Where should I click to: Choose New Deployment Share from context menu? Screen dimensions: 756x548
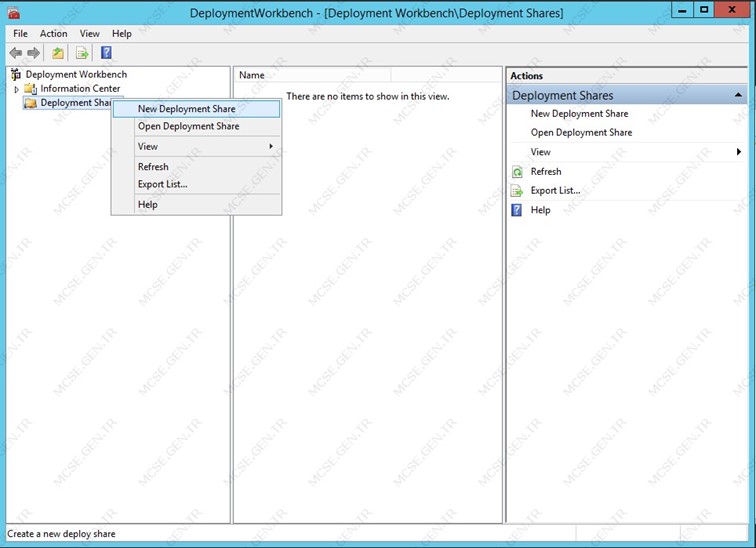196,109
